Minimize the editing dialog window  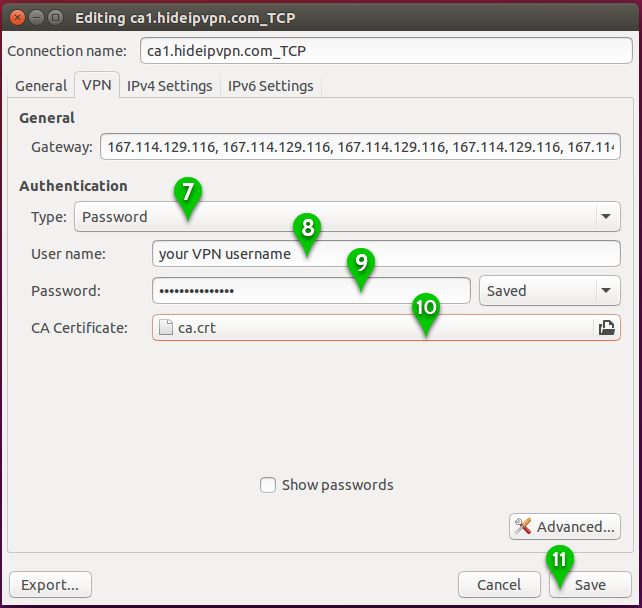coord(36,18)
